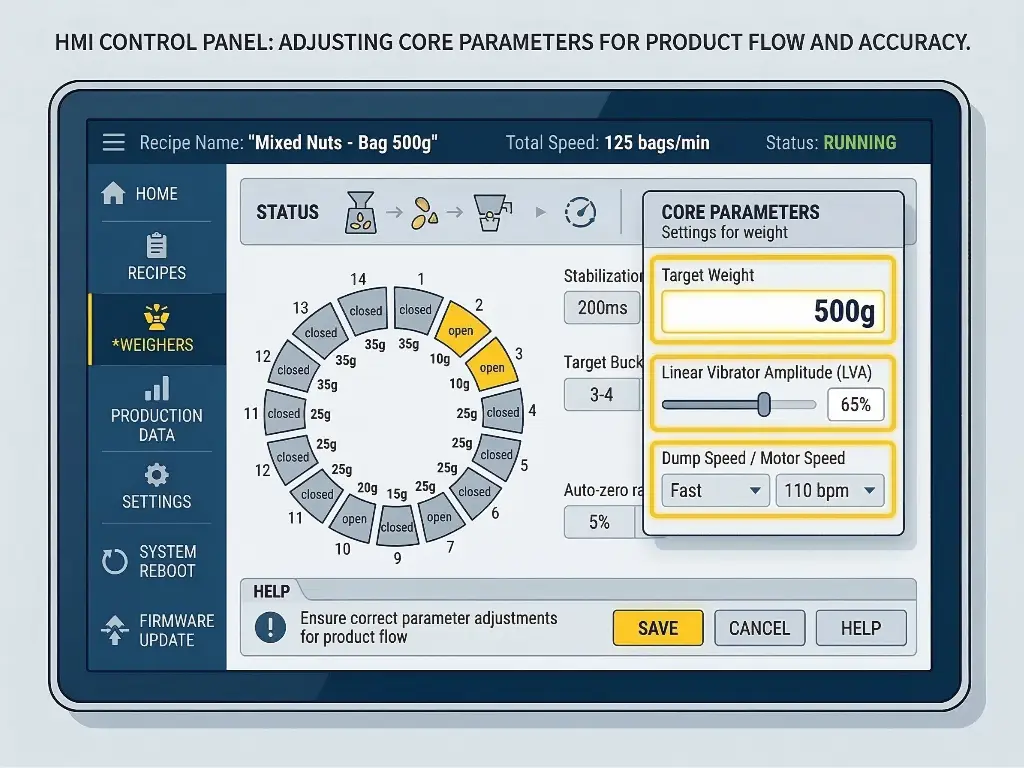The height and width of the screenshot is (768, 1024).
Task: Click the Home house icon
Action: coord(114,193)
